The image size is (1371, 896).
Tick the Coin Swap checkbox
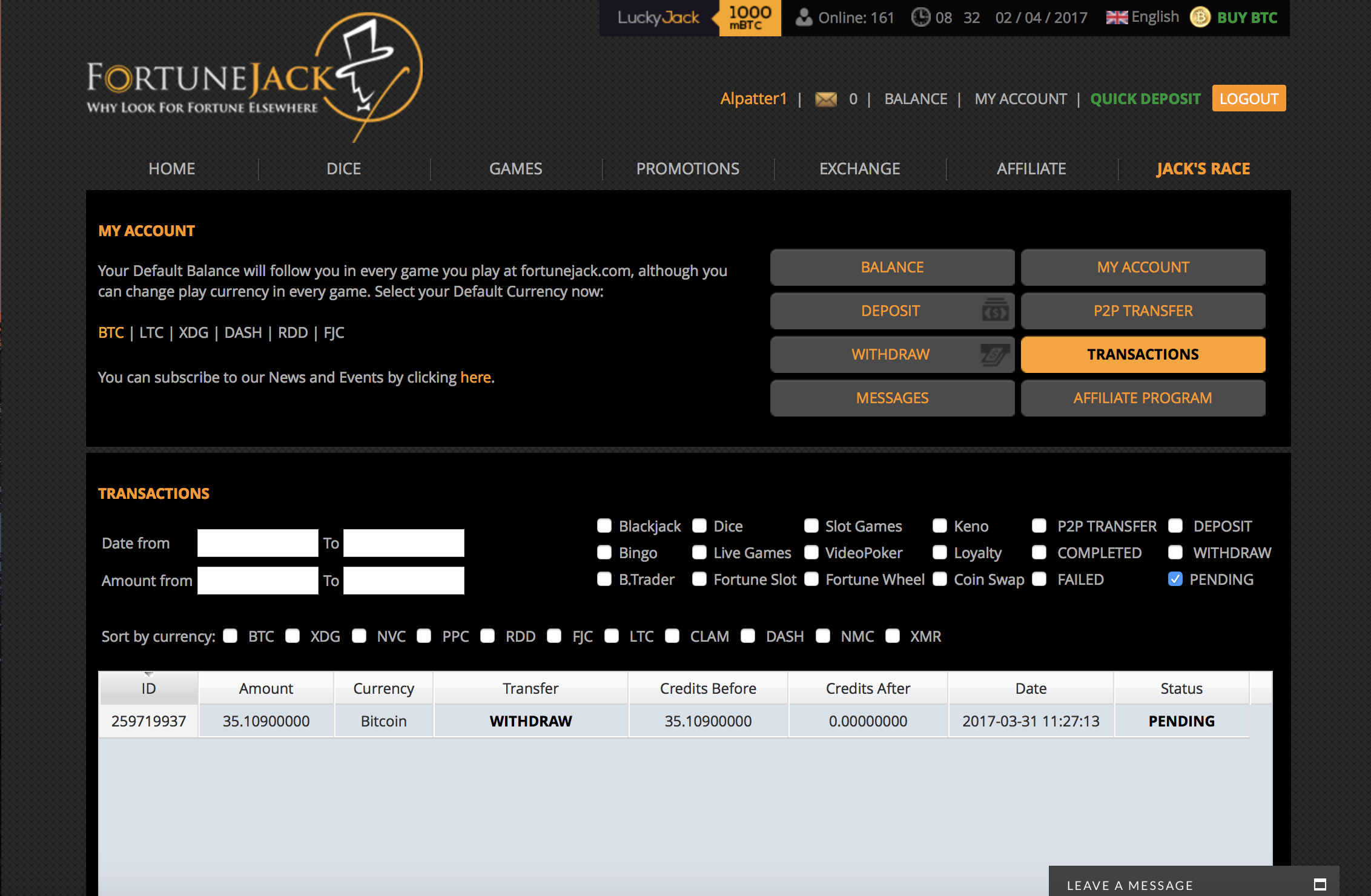point(940,579)
